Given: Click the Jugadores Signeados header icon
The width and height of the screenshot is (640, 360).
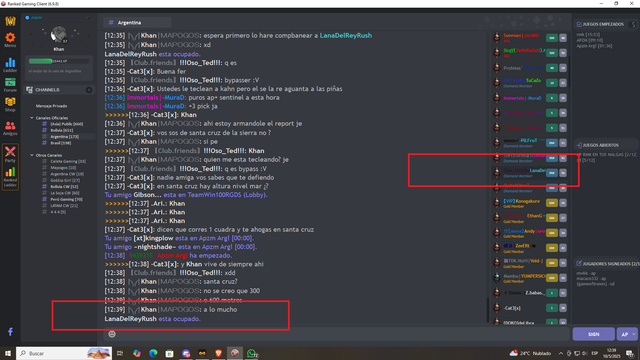Looking at the screenshot, I should click(x=579, y=264).
